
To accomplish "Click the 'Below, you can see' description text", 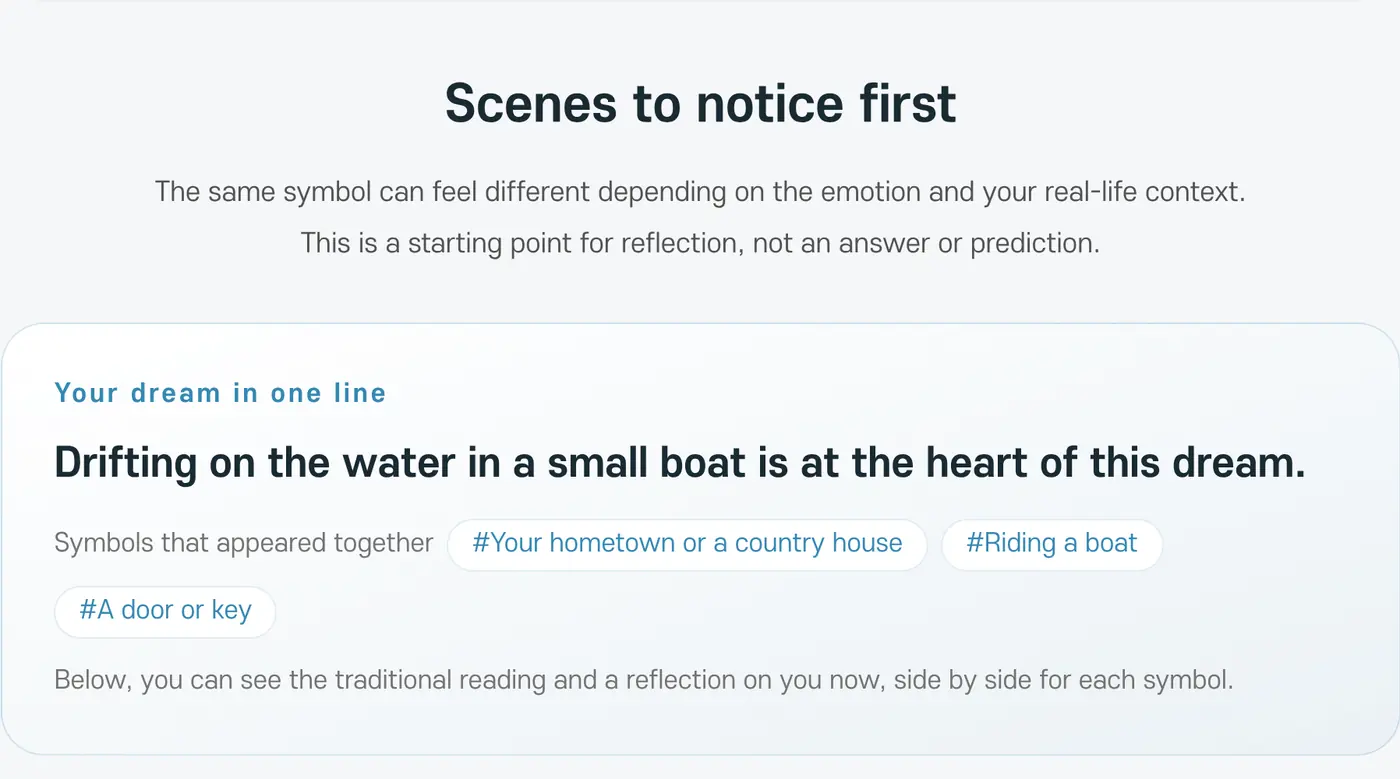I will coord(644,681).
